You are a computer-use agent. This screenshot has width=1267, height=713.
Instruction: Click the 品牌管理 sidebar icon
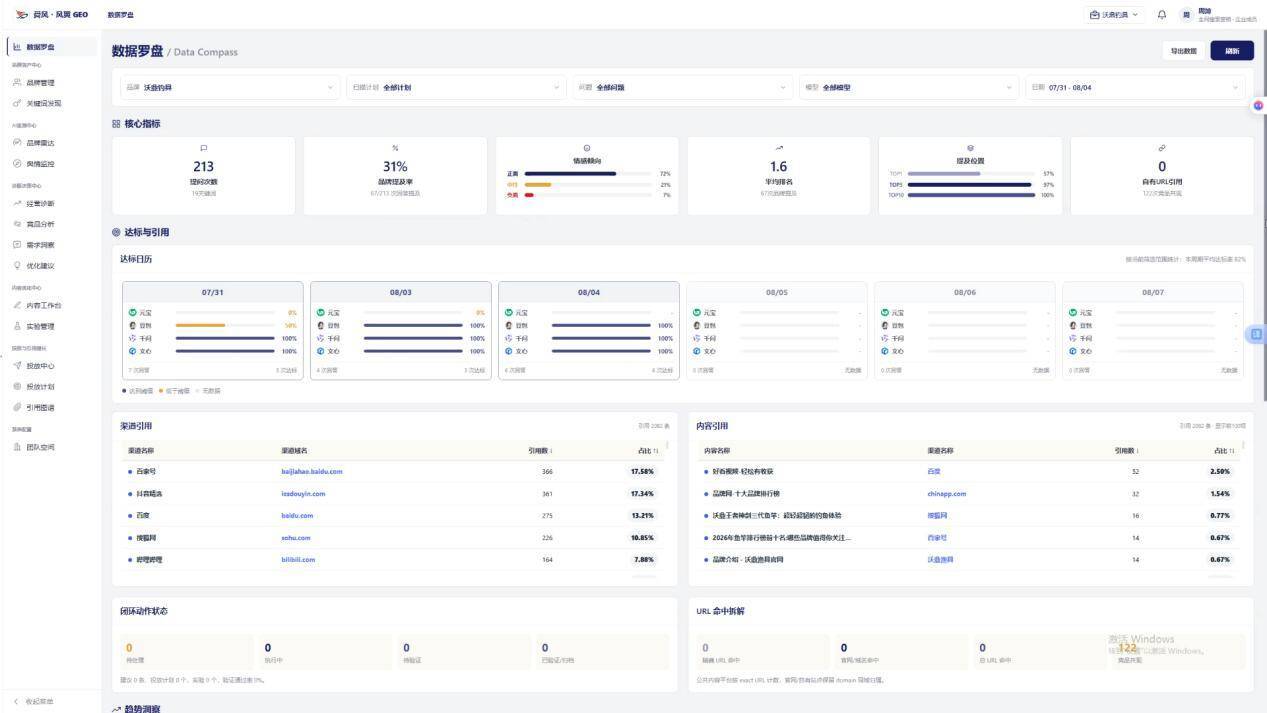click(x=17, y=83)
